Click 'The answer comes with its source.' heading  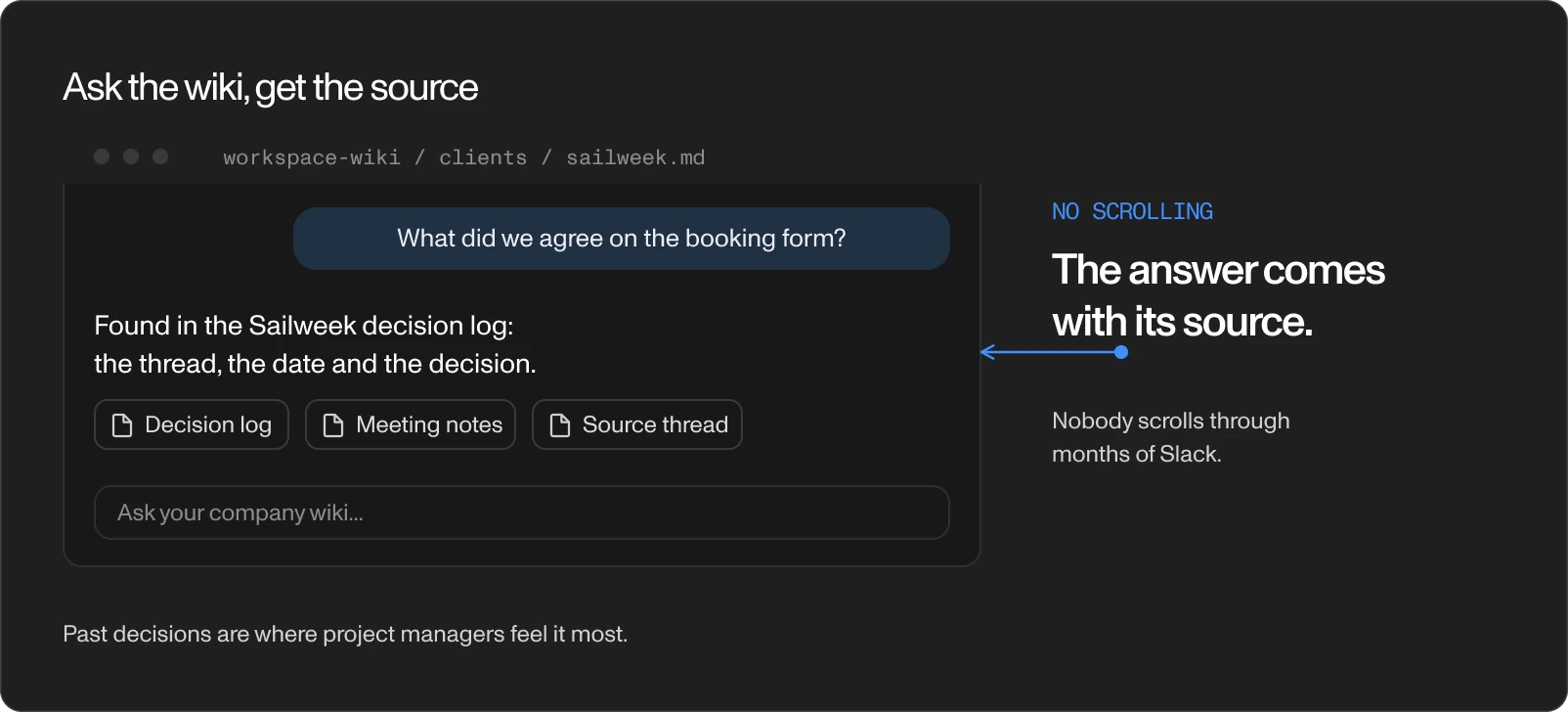point(1218,295)
